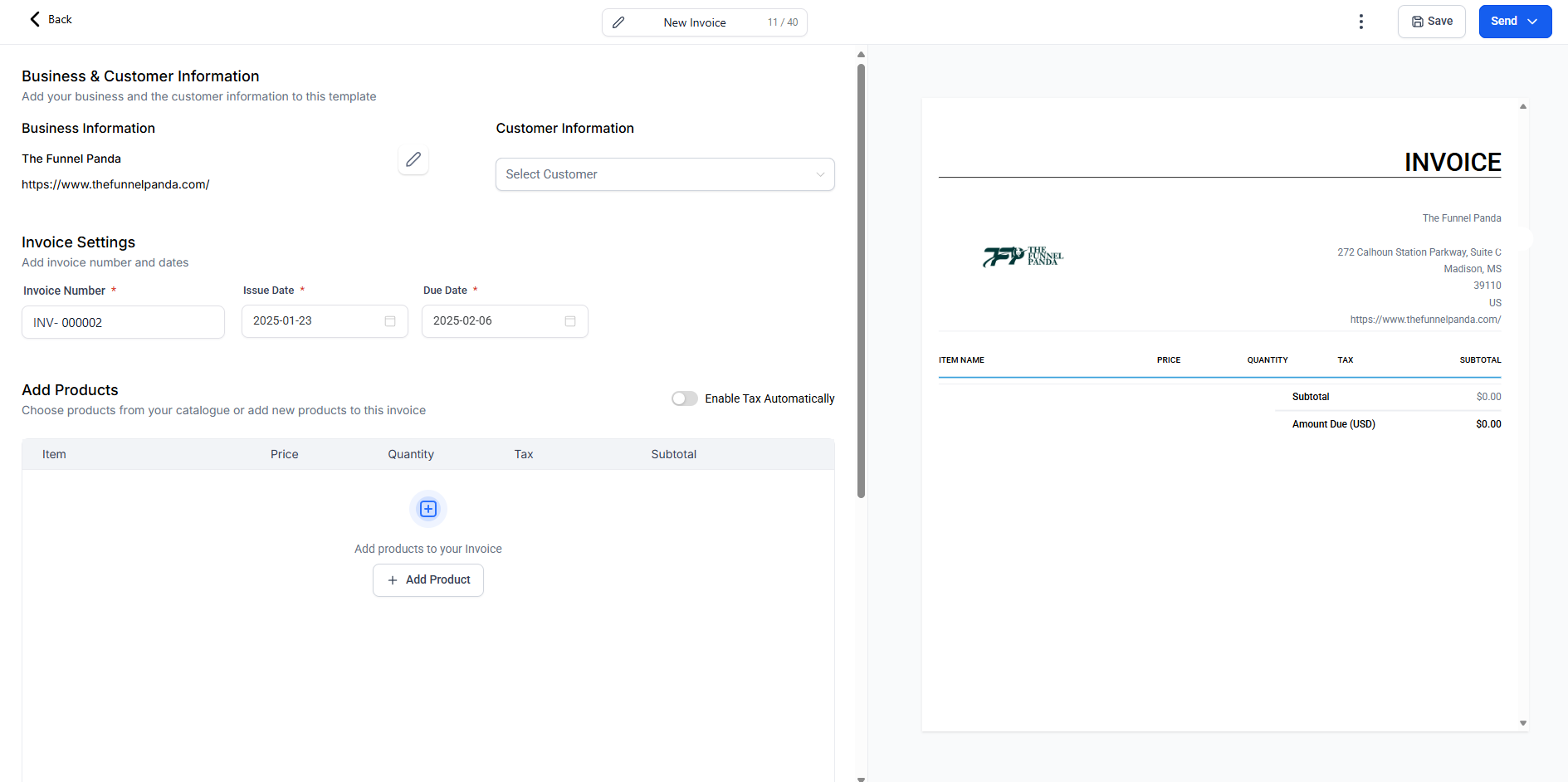The height and width of the screenshot is (782, 1568).
Task: Expand the Select Customer dropdown
Action: (665, 174)
